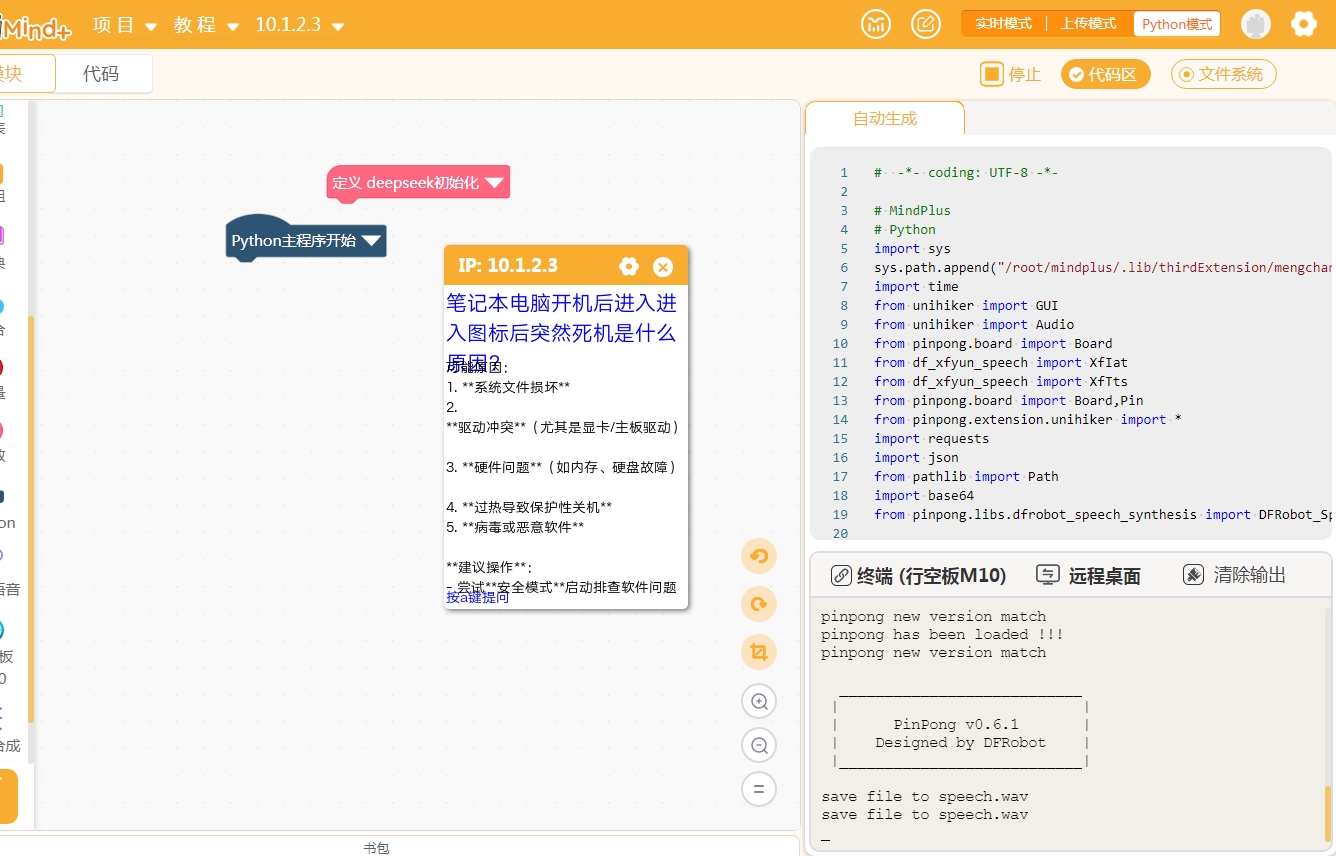
Task: Click the 停止 stop button
Action: click(x=1011, y=74)
